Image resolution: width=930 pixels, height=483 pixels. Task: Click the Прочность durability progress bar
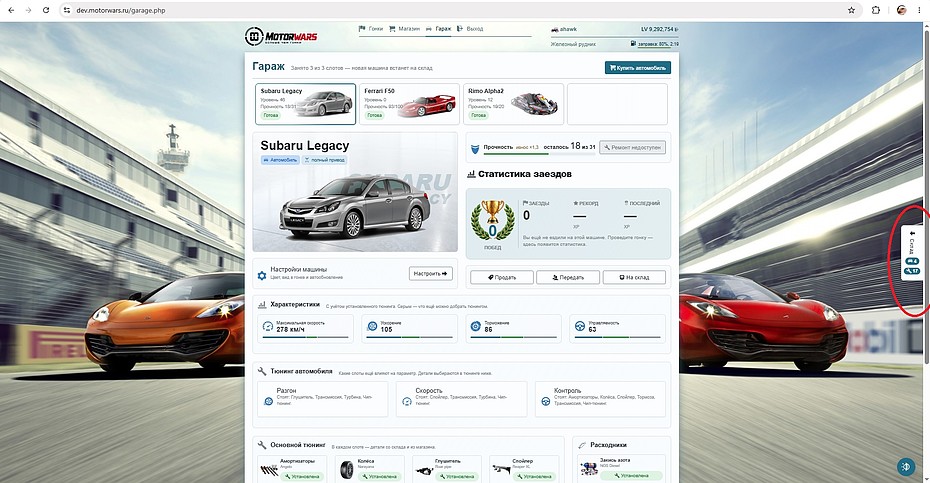click(539, 154)
